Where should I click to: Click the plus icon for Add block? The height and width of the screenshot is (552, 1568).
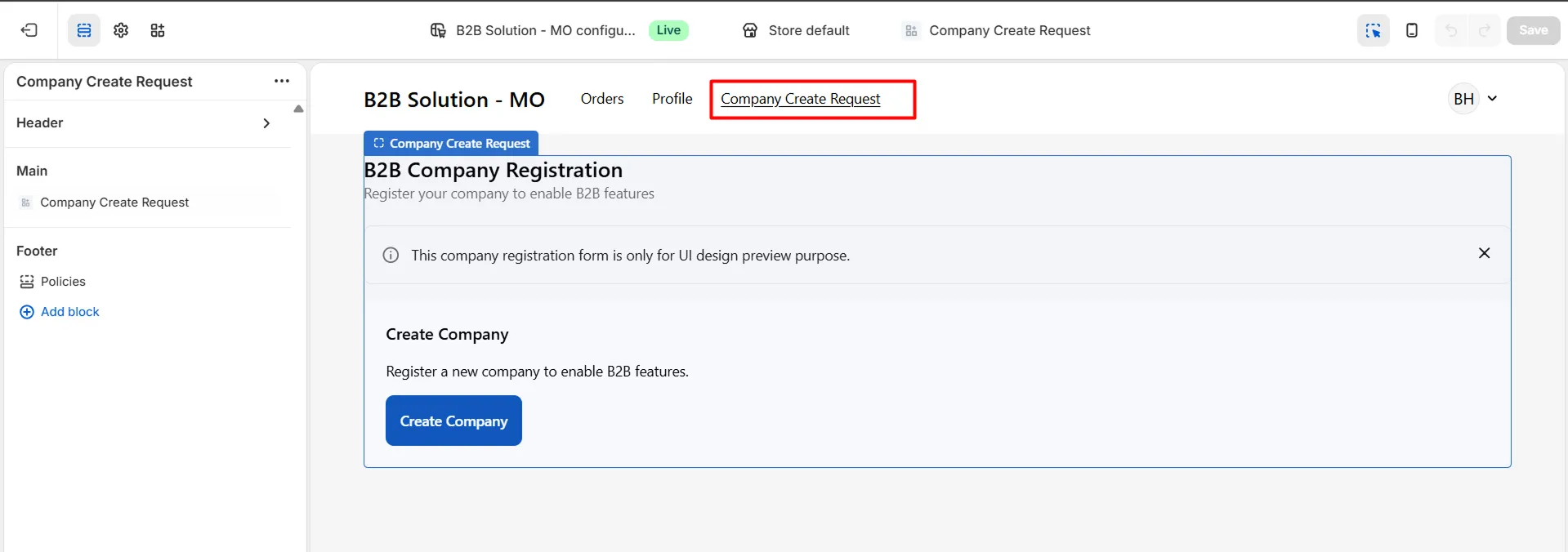click(x=27, y=312)
